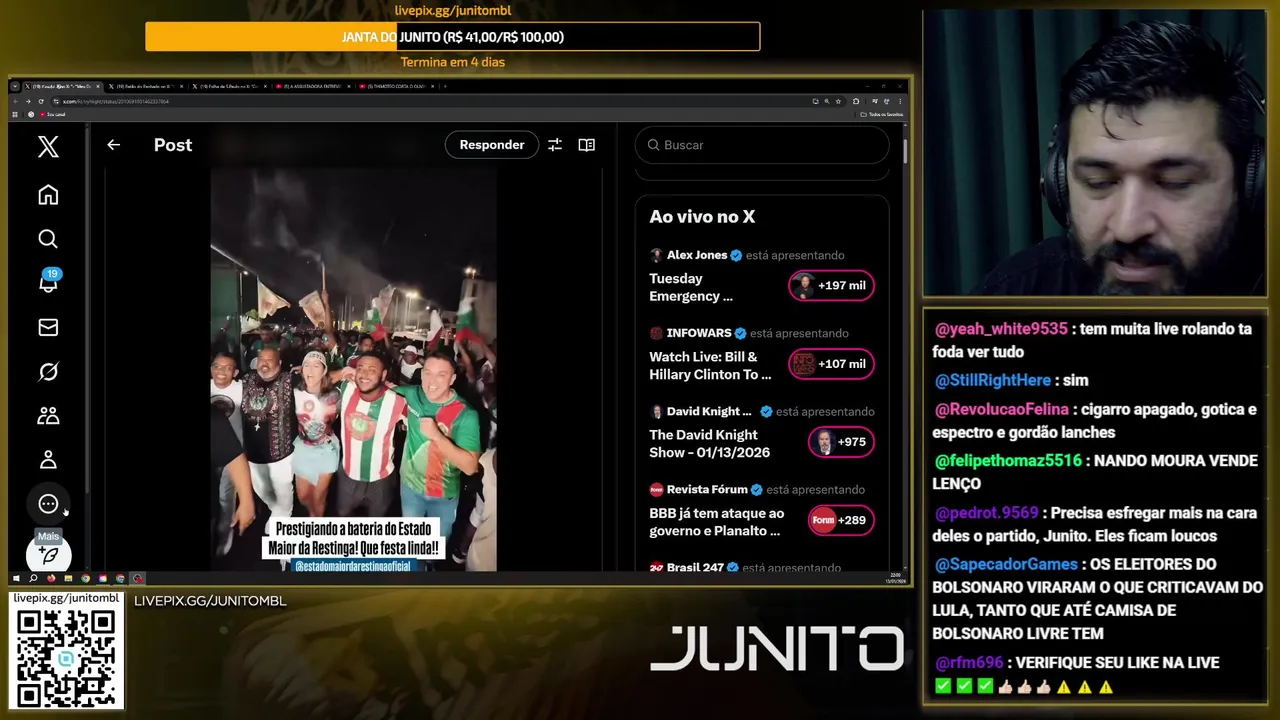Screen dimensions: 1280x720
Task: Click the +107 mil listeners badge
Action: tap(831, 364)
